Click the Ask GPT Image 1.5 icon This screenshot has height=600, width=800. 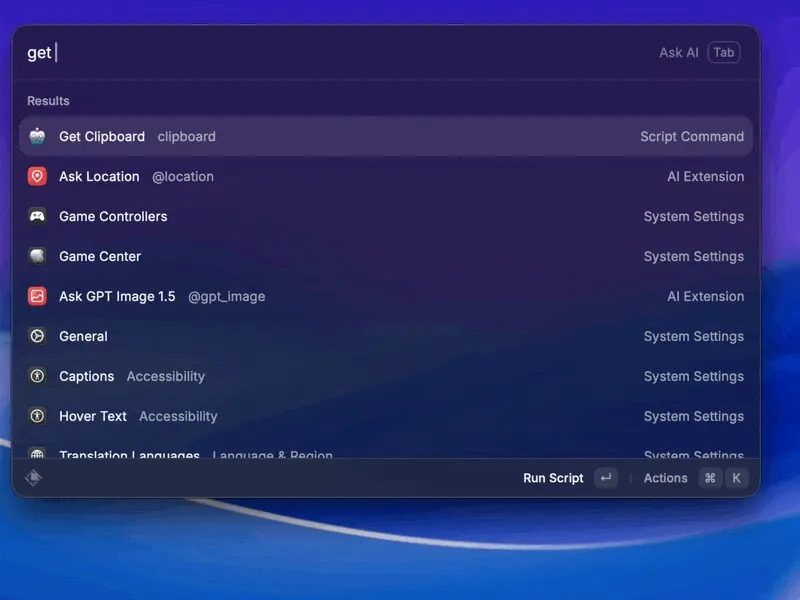tap(37, 296)
